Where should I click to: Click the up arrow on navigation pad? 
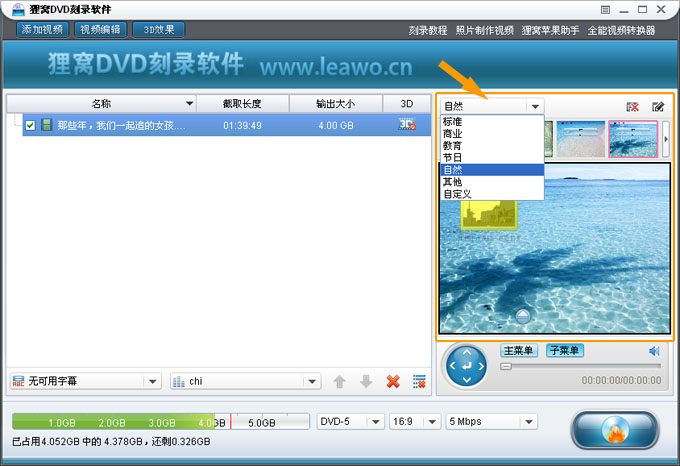[x=466, y=352]
